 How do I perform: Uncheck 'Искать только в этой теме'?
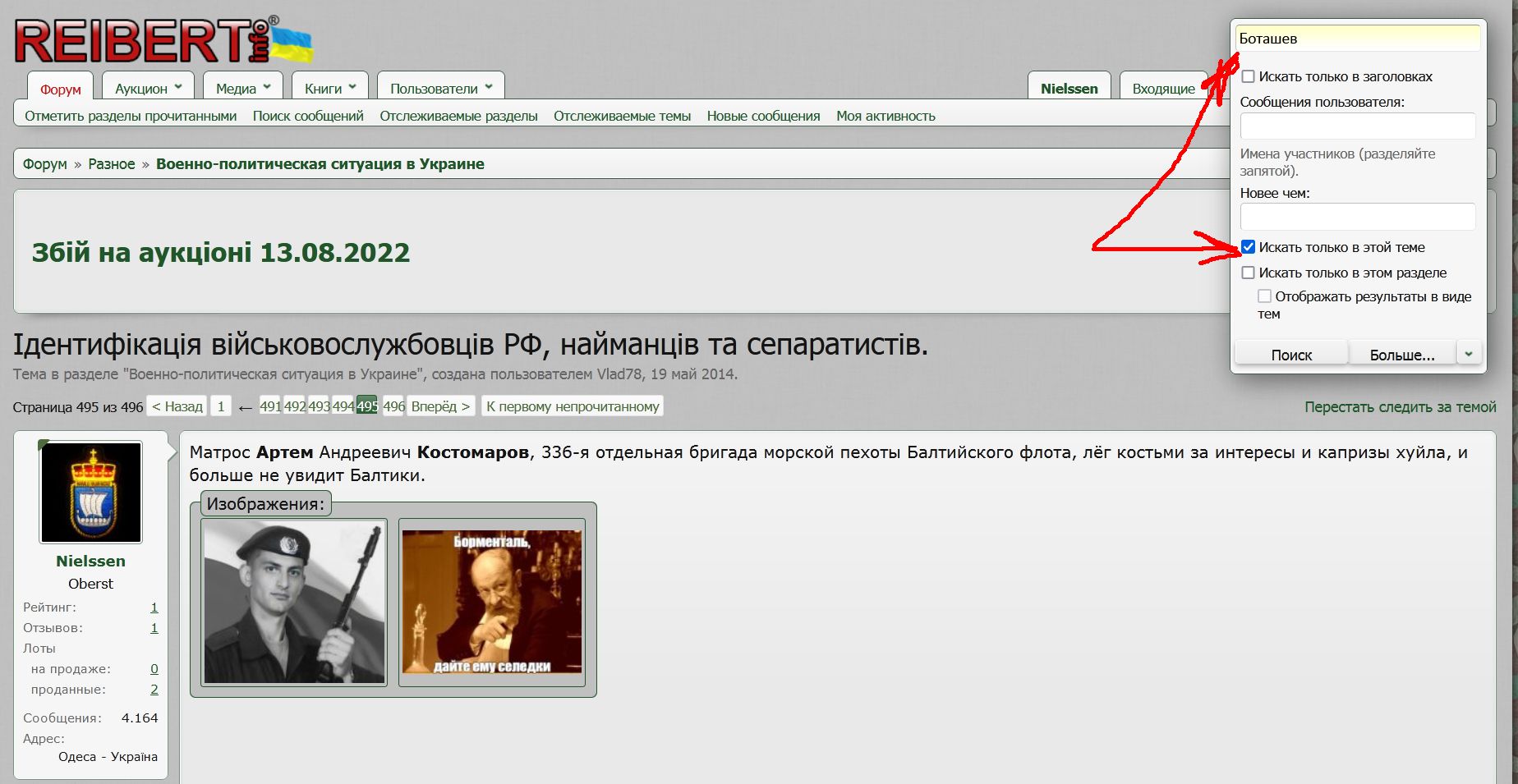(x=1248, y=247)
